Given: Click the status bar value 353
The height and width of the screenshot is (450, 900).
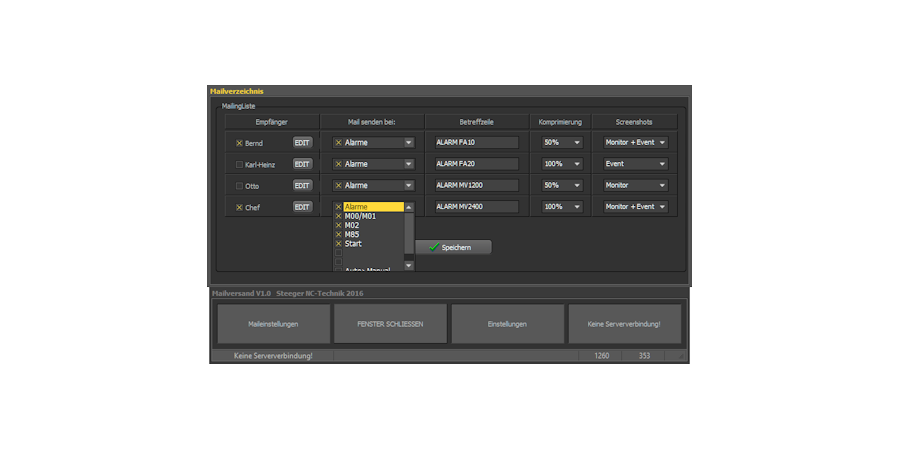Looking at the screenshot, I should click(x=644, y=356).
